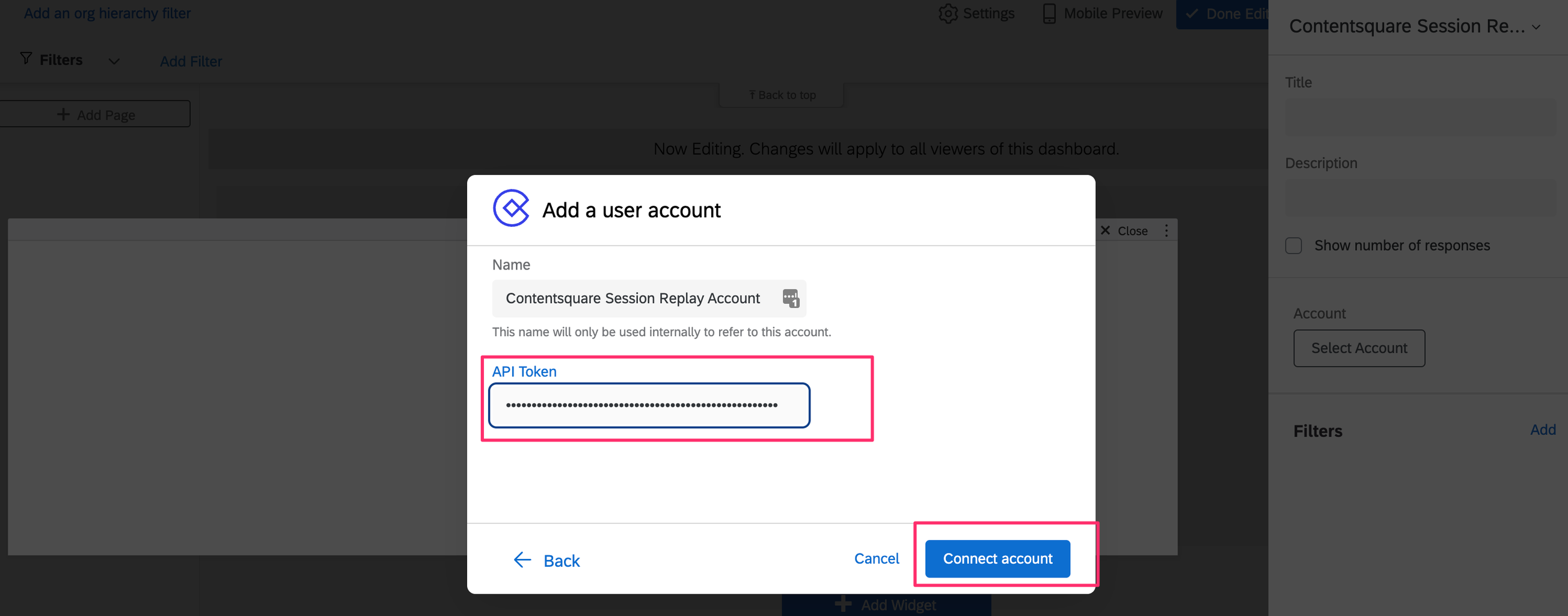Click the Contentsquare logo in dialog header

(x=510, y=208)
